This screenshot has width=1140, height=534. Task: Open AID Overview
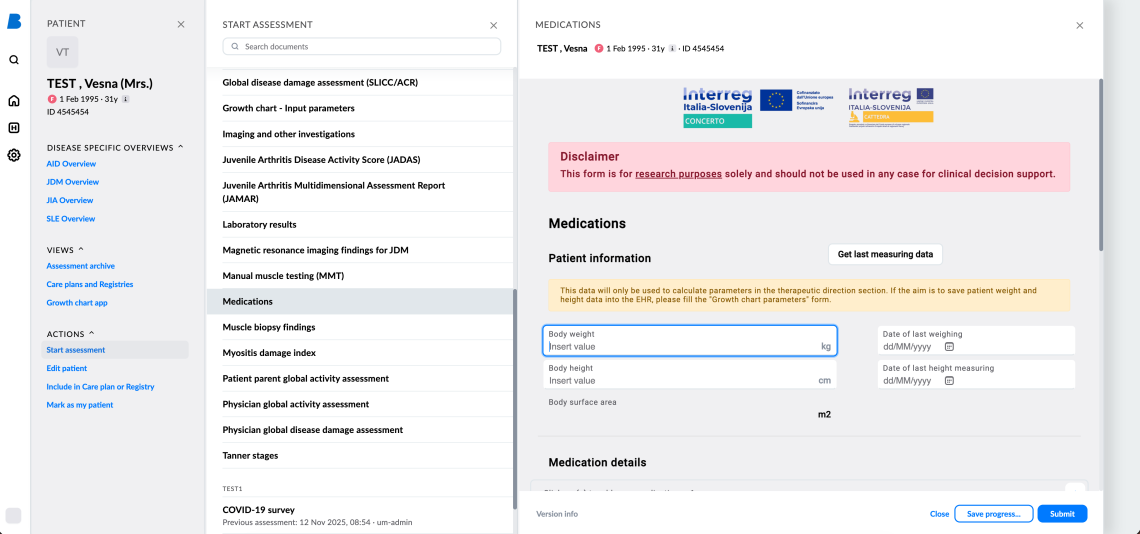71,164
